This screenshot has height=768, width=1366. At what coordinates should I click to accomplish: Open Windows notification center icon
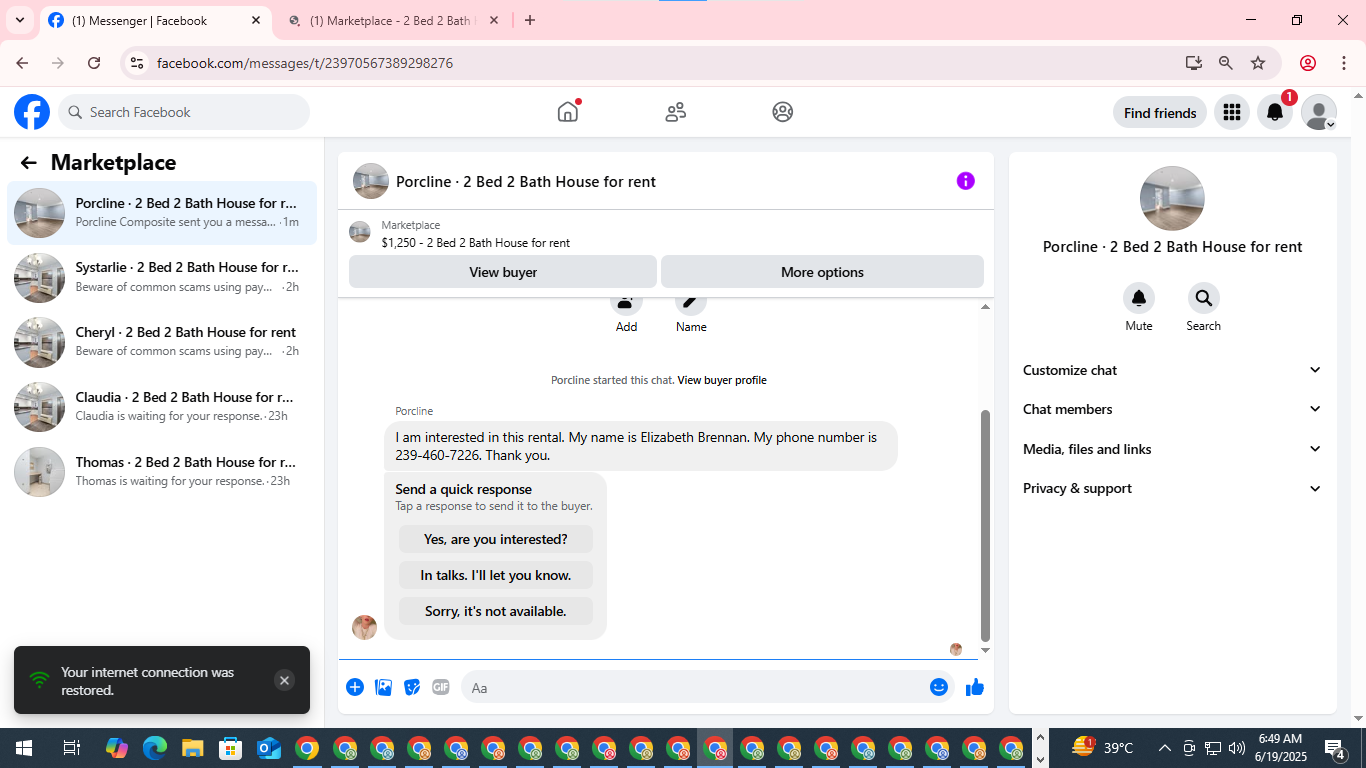coord(1335,748)
